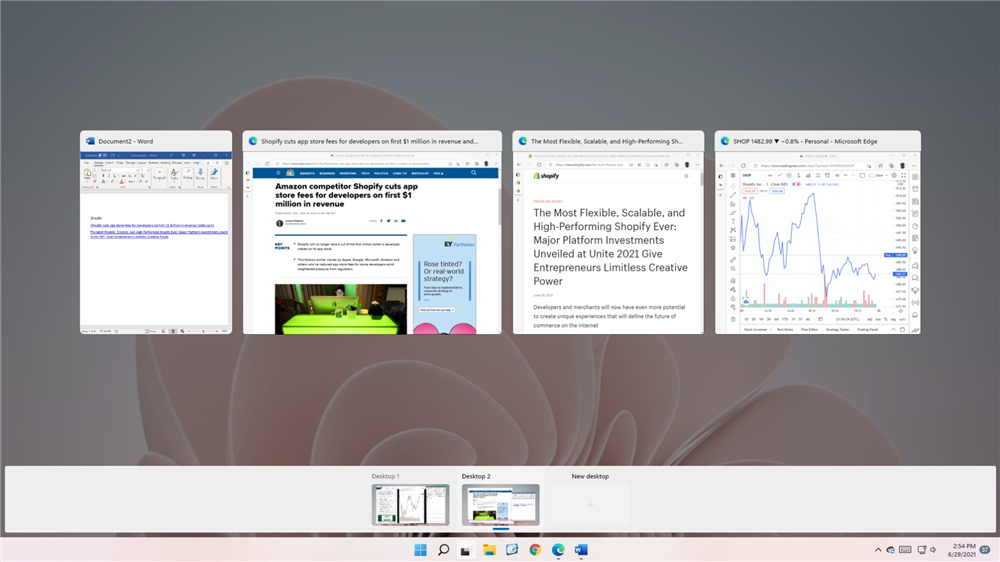1000x562 pixels.
Task: Open Word from the taskbar
Action: [x=581, y=550]
